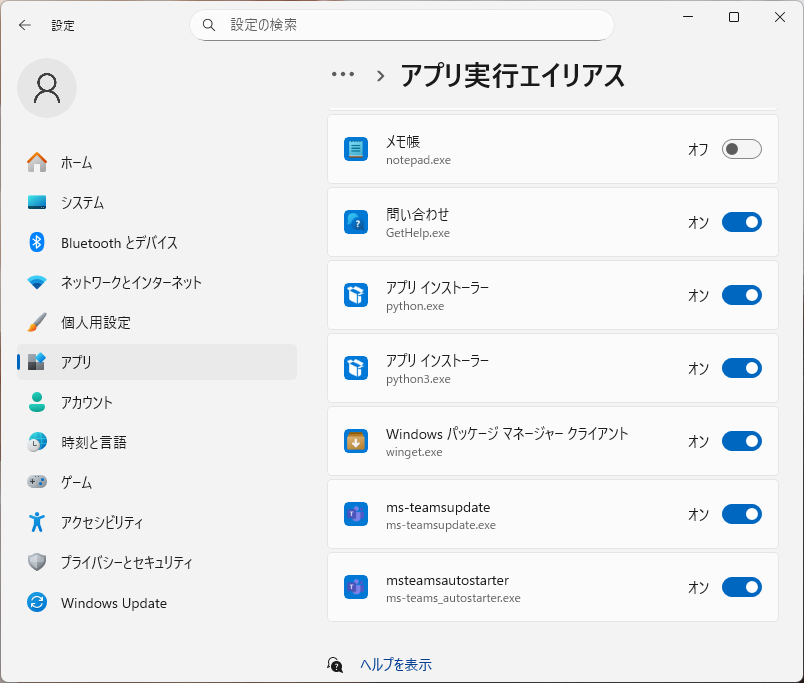Open プライバシーとセキュリティ settings

(126, 563)
